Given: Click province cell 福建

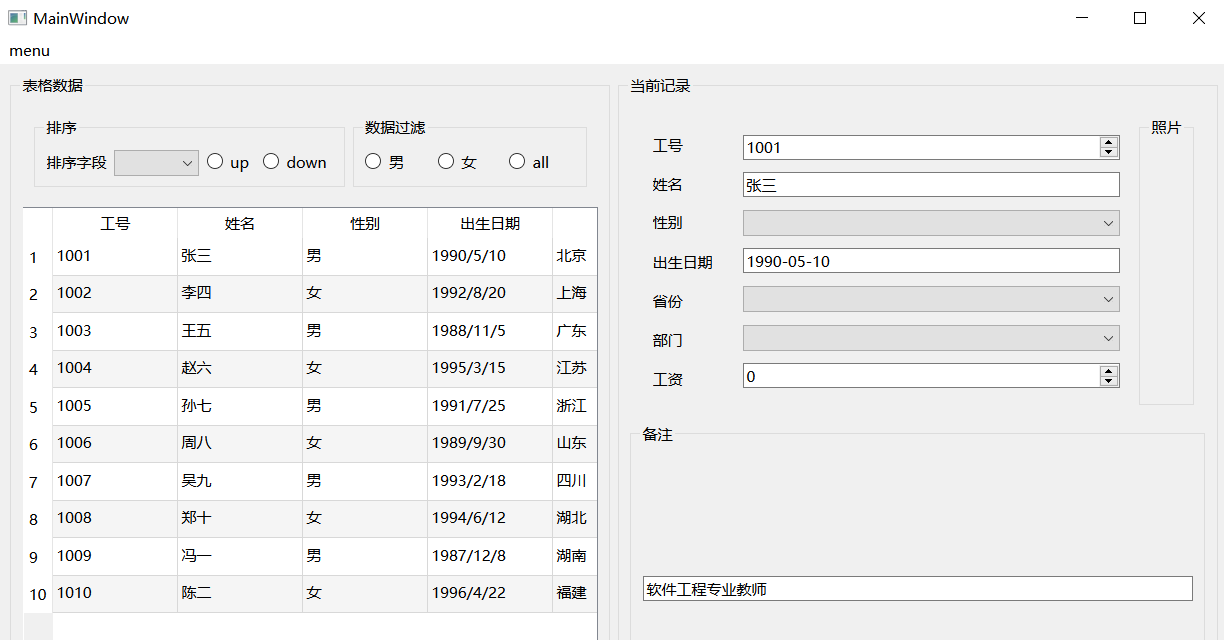Looking at the screenshot, I should (575, 594).
